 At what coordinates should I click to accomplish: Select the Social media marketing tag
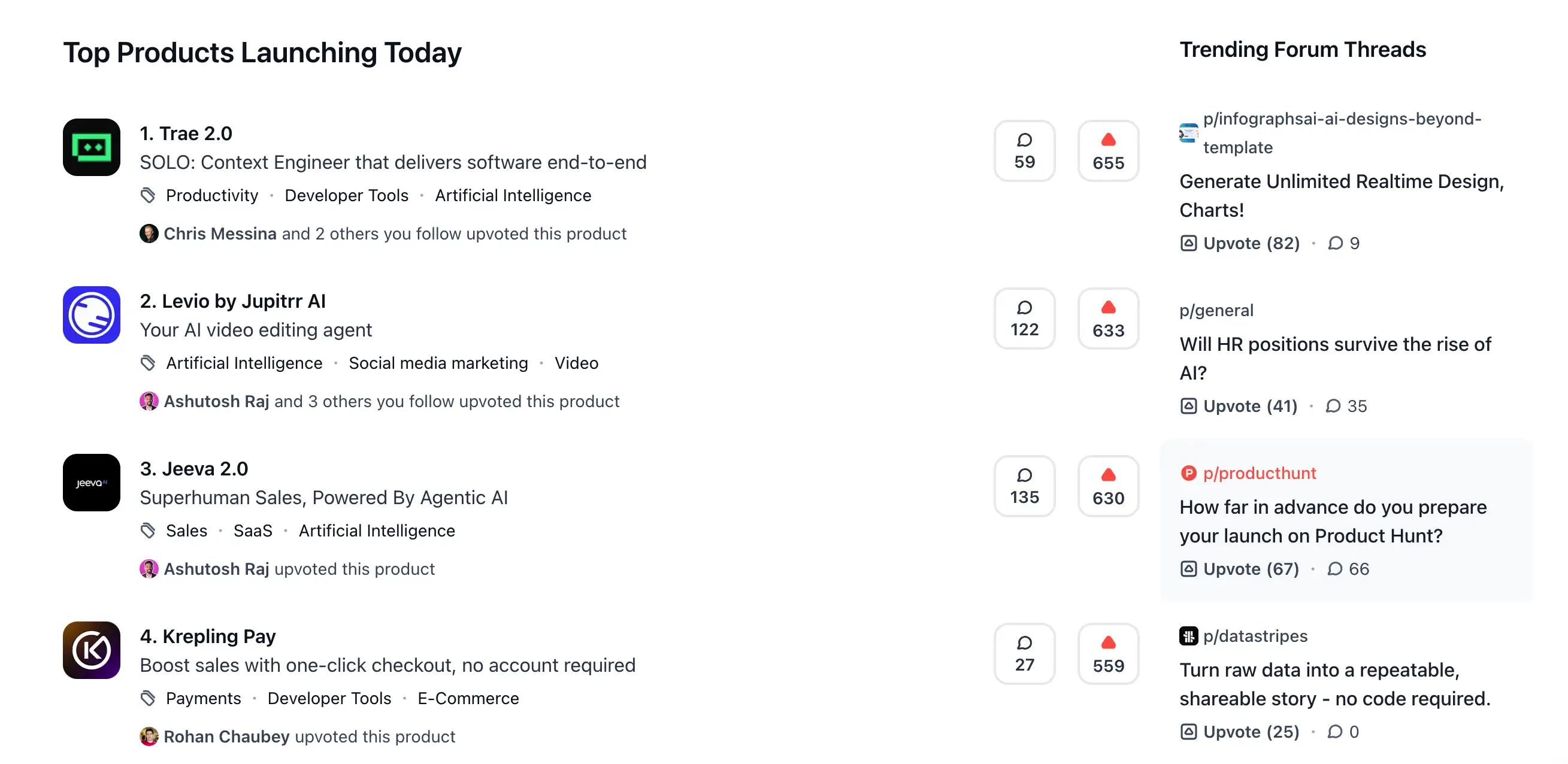click(438, 363)
